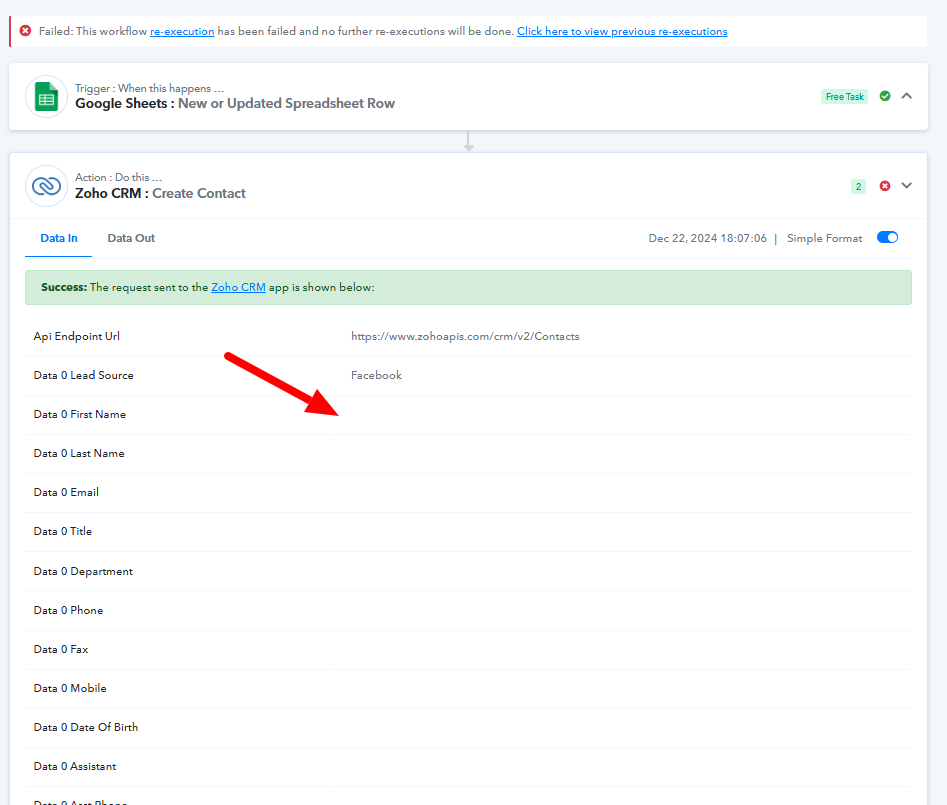
Task: Click the Google Sheets app icon
Action: tap(47, 97)
